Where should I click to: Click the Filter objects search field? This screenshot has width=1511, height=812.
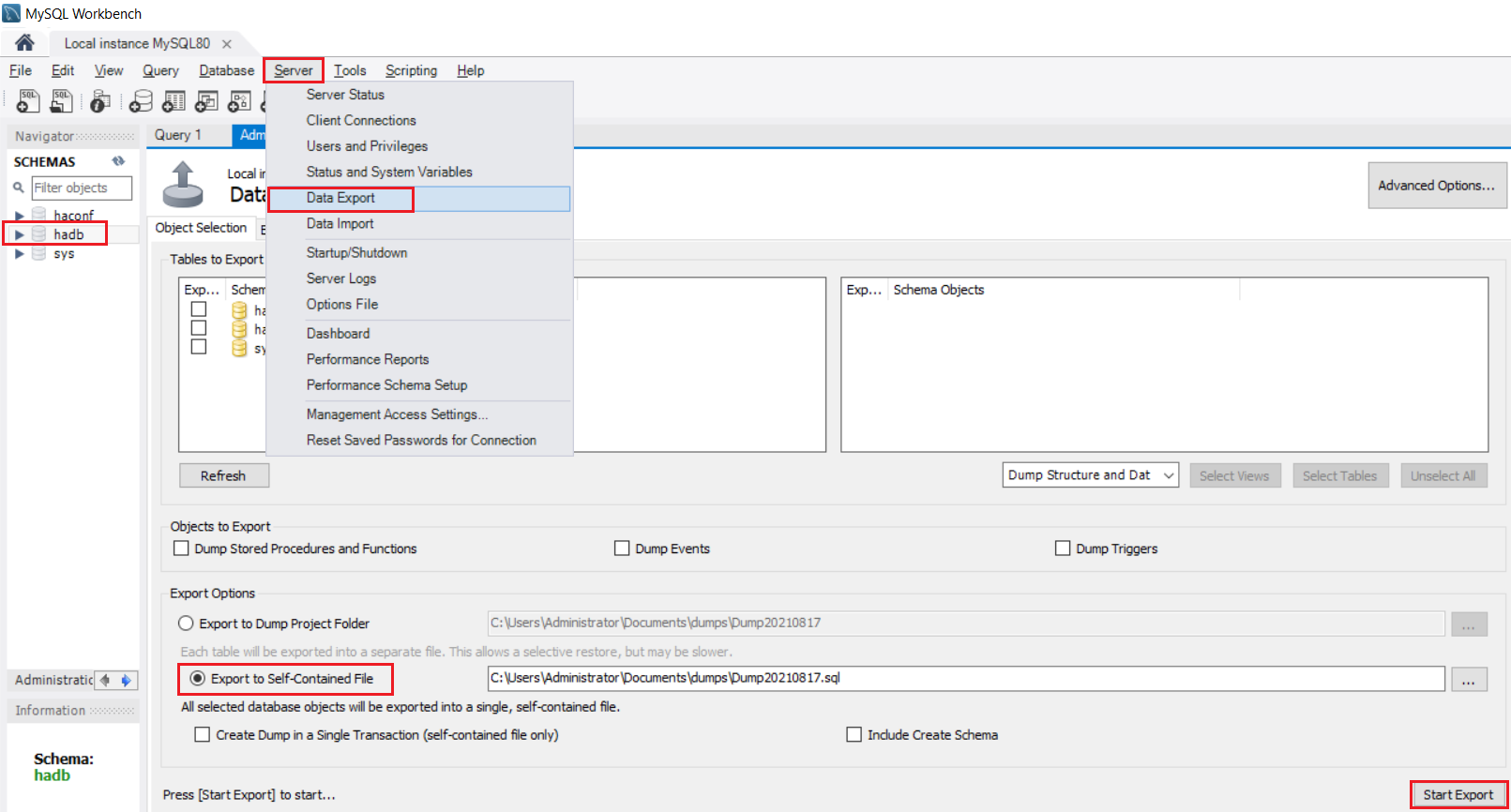pyautogui.click(x=81, y=188)
